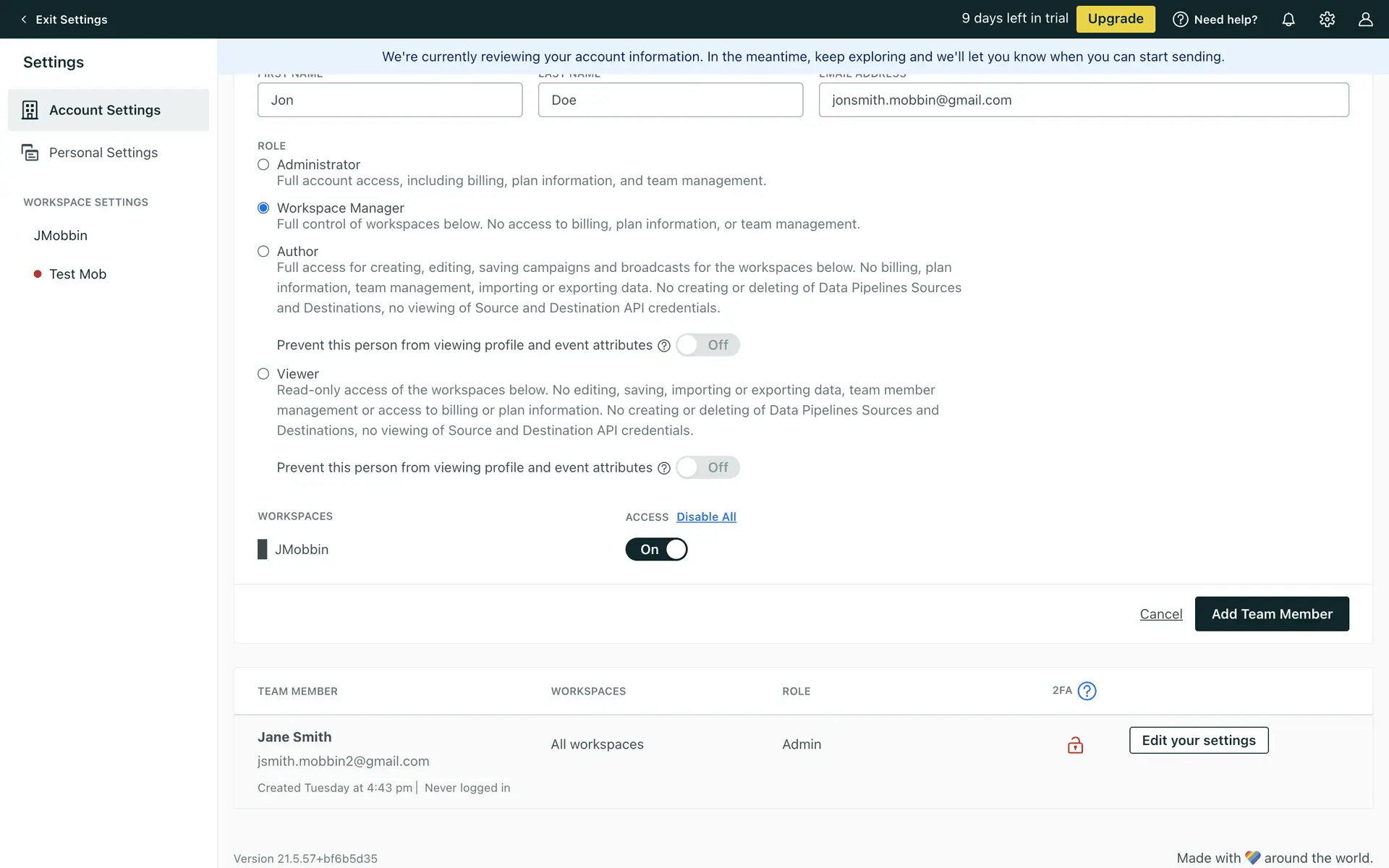Click help icon beside Author's prevent viewing option
The width and height of the screenshot is (1389, 868).
(x=664, y=346)
